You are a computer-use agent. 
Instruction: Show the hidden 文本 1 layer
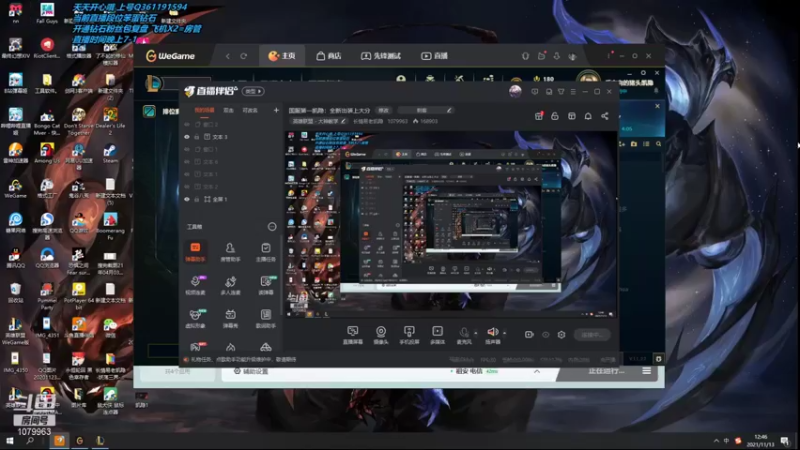tap(187, 174)
